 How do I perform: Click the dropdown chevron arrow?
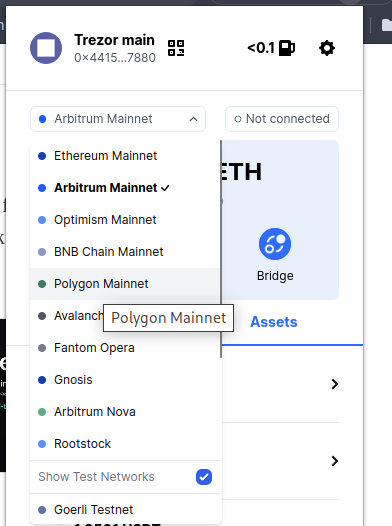pos(193,119)
